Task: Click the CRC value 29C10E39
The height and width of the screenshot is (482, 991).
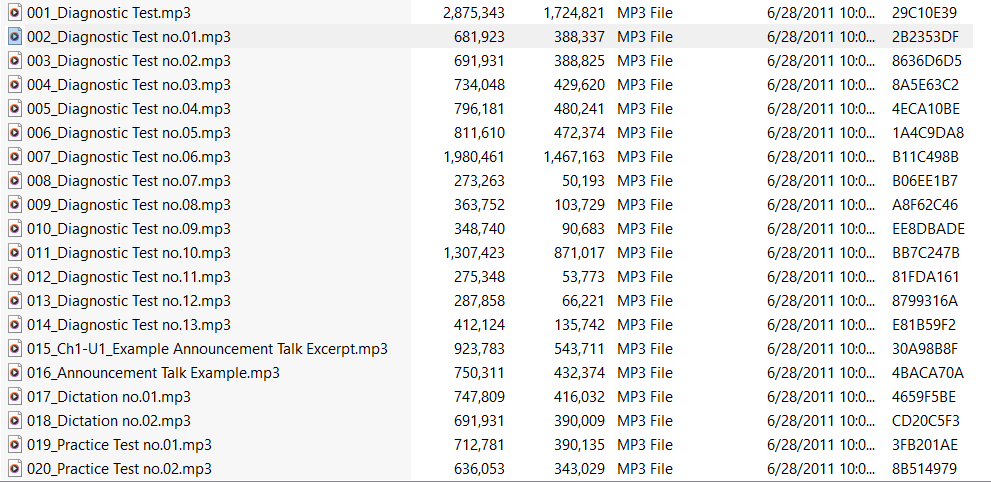Action: 924,13
